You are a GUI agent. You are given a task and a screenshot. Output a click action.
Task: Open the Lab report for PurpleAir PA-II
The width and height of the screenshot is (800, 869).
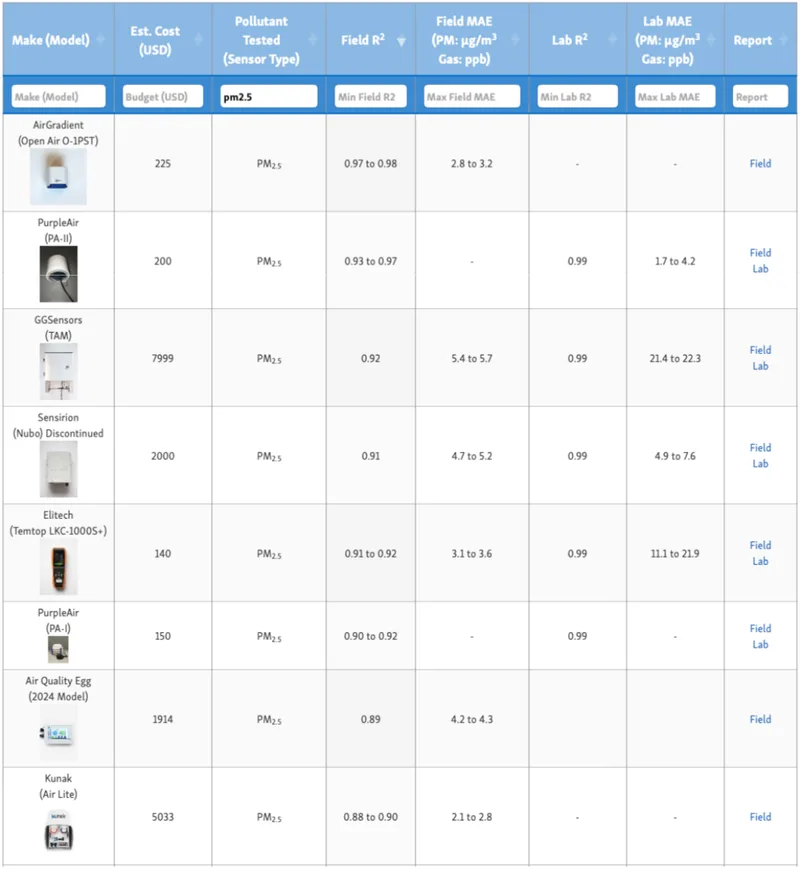pyautogui.click(x=760, y=269)
